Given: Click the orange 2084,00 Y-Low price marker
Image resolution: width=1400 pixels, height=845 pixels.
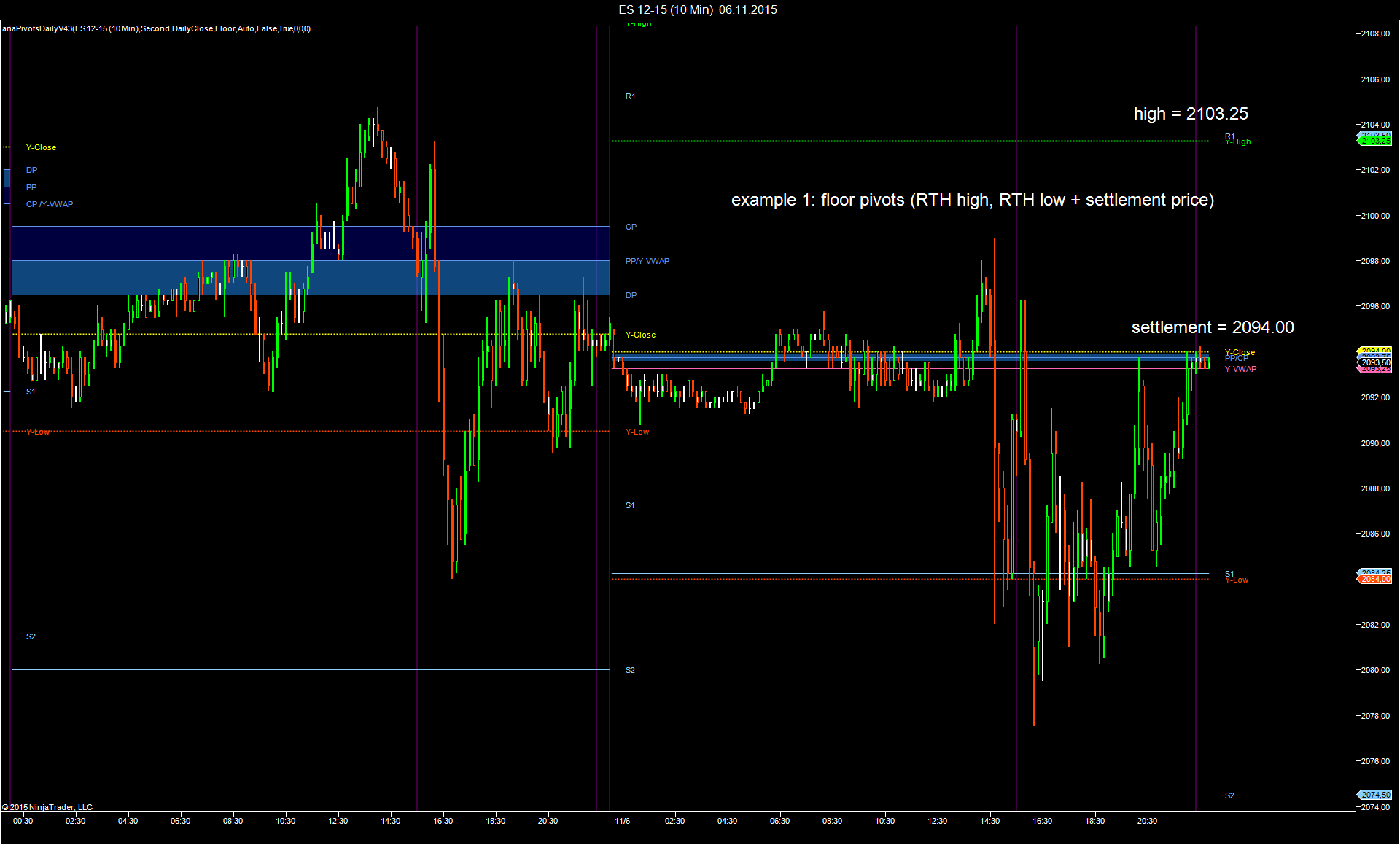Looking at the screenshot, I should [x=1375, y=580].
